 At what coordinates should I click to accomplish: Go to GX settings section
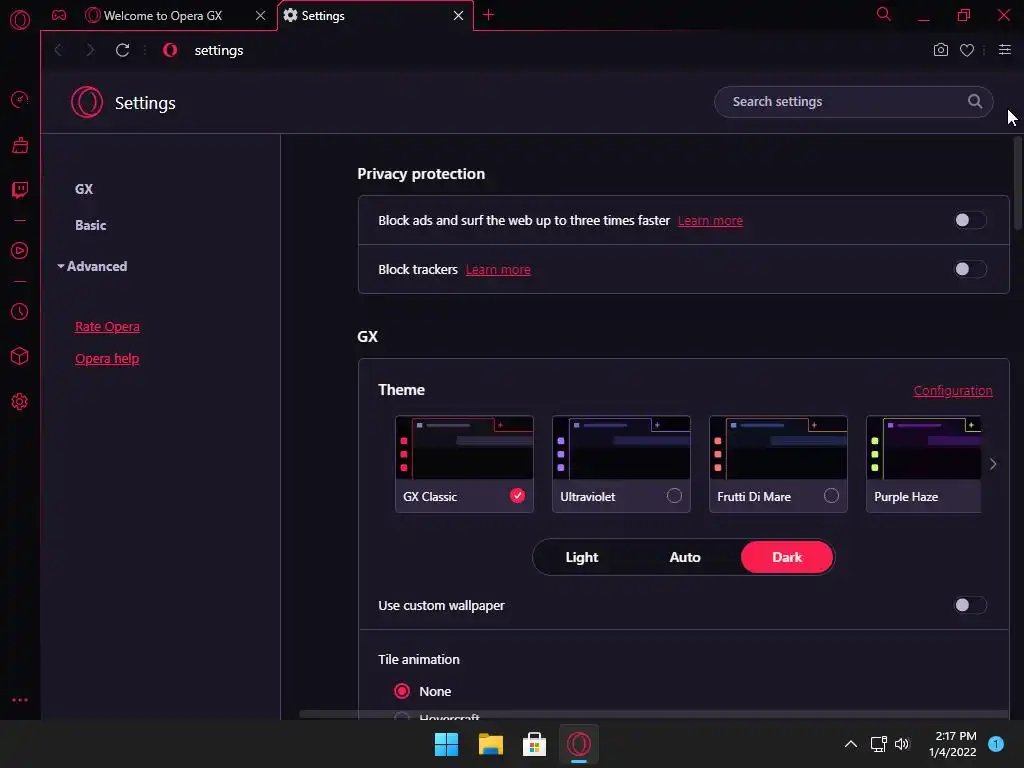pyautogui.click(x=84, y=189)
